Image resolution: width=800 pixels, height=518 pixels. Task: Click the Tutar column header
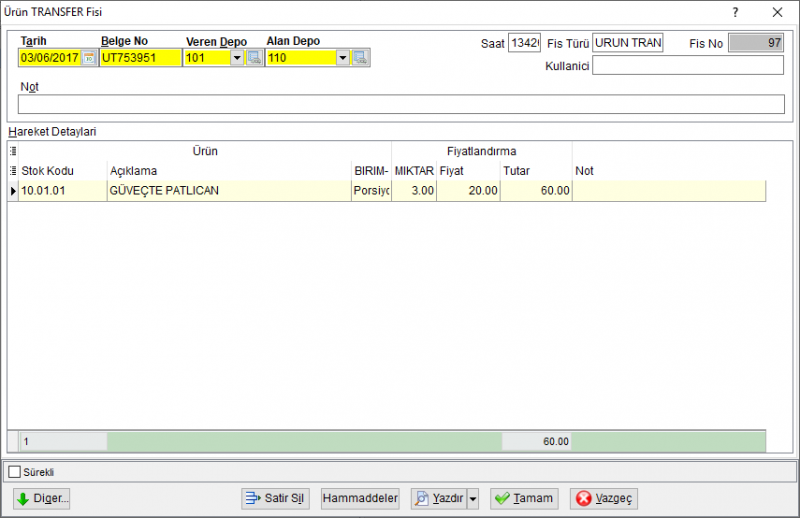point(536,170)
